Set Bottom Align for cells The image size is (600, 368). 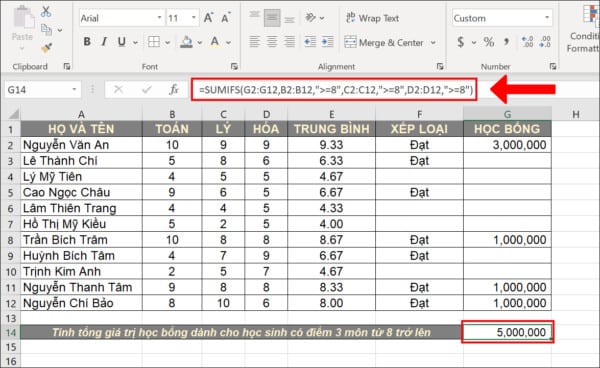coord(290,19)
